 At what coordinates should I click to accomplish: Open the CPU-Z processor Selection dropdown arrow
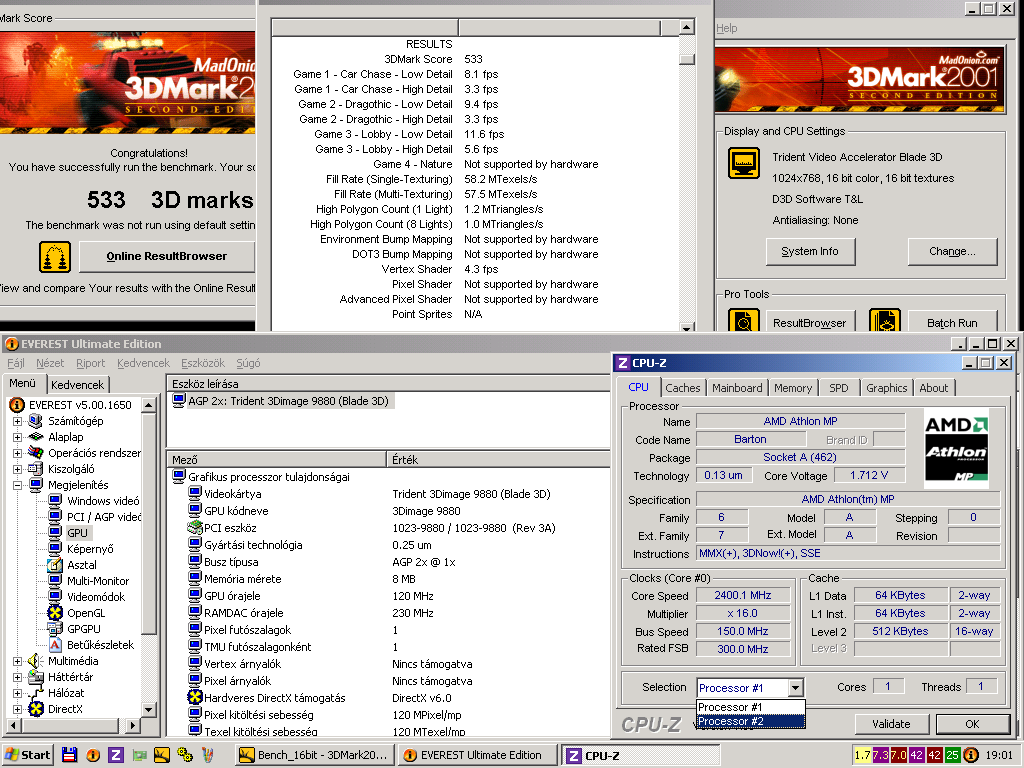[x=795, y=688]
